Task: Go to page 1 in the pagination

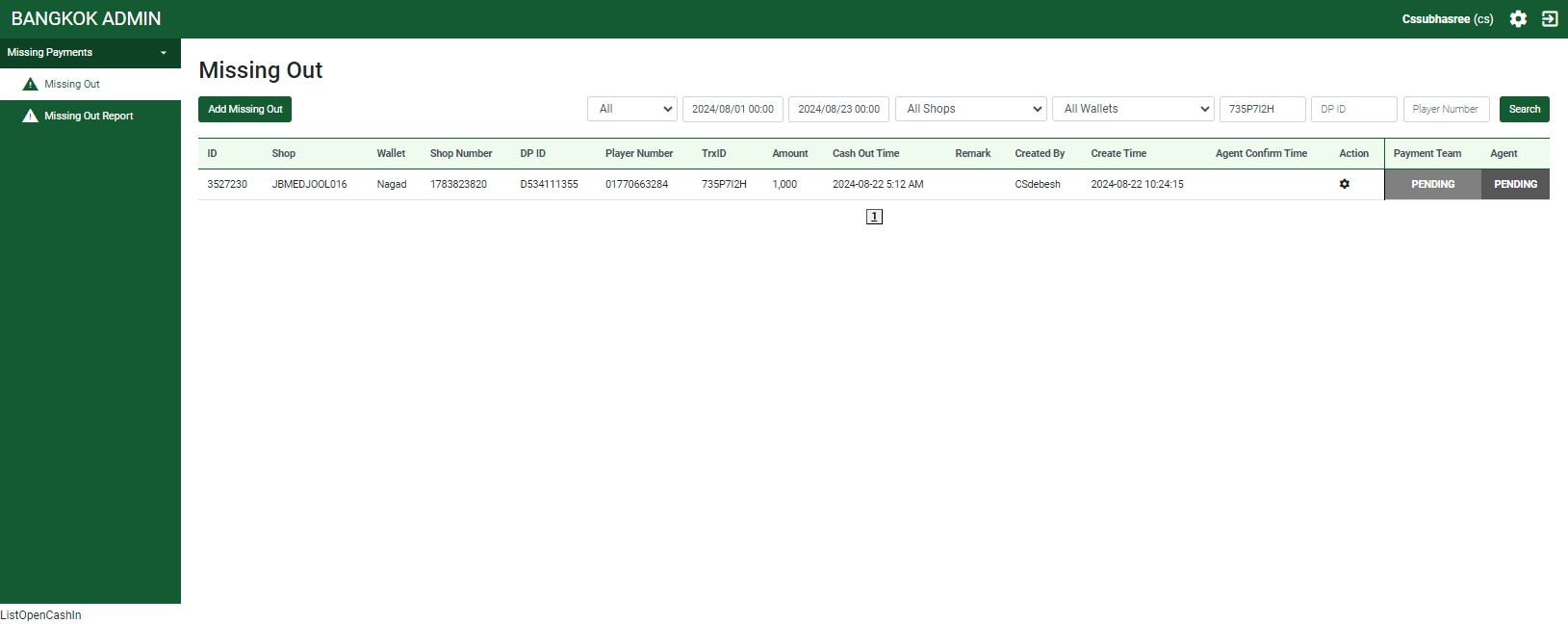Action: 874,217
